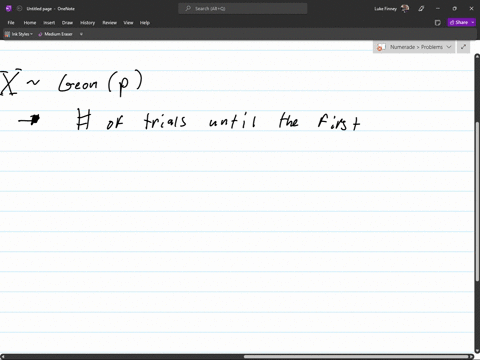Viewport: 480px width, 360px height.
Task: Toggle full page view expand arrows
Action: point(463,47)
